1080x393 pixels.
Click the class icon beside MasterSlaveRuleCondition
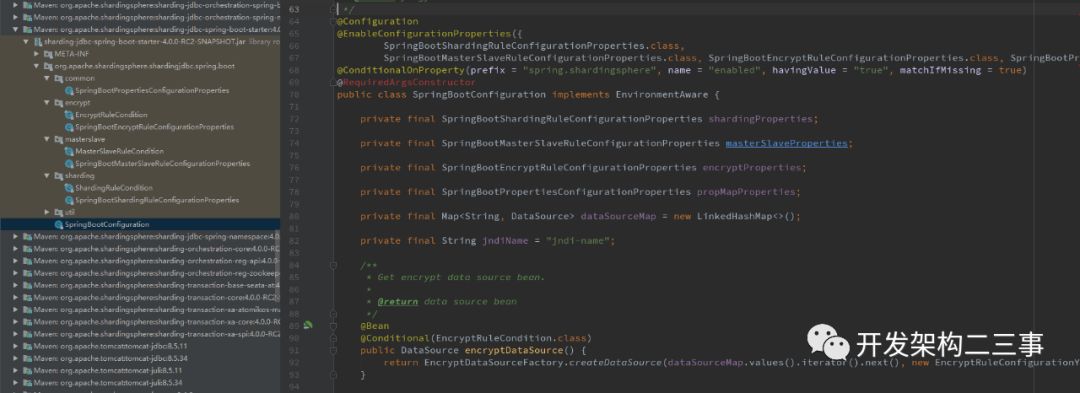69,151
